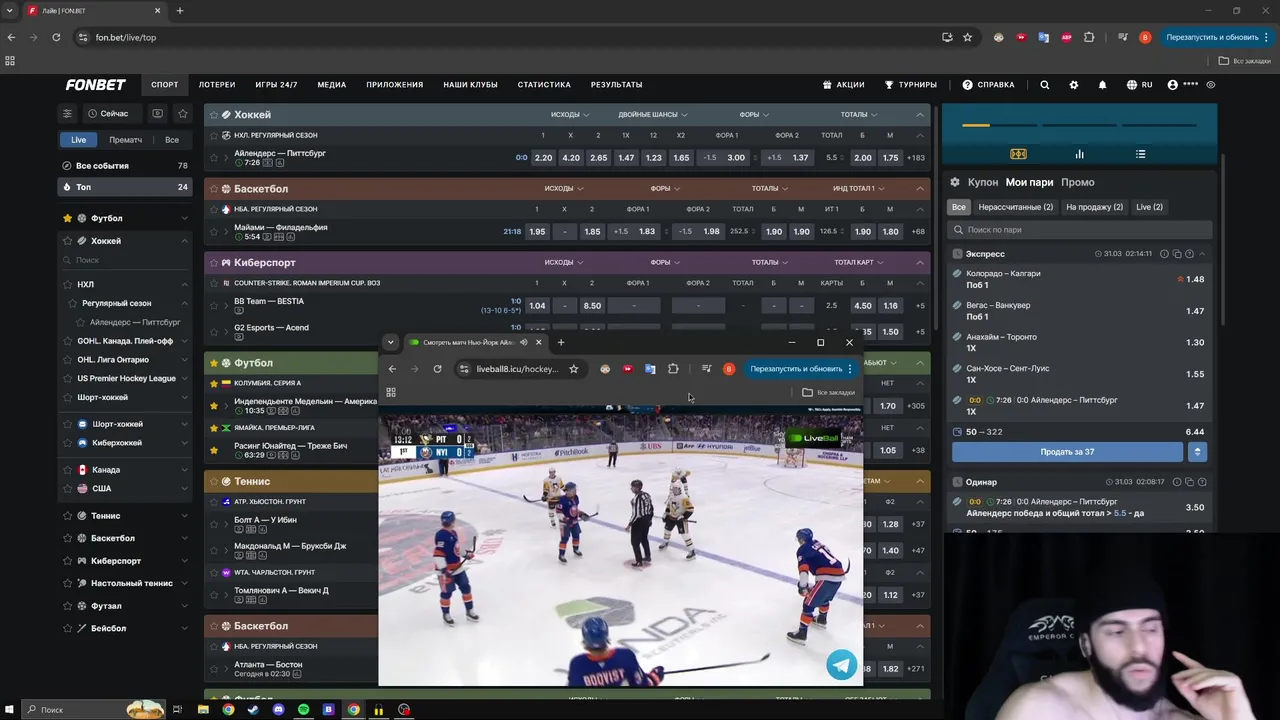1280x720 pixels.
Task: Unstar the Колумбия. Серия А league
Action: tap(213, 383)
